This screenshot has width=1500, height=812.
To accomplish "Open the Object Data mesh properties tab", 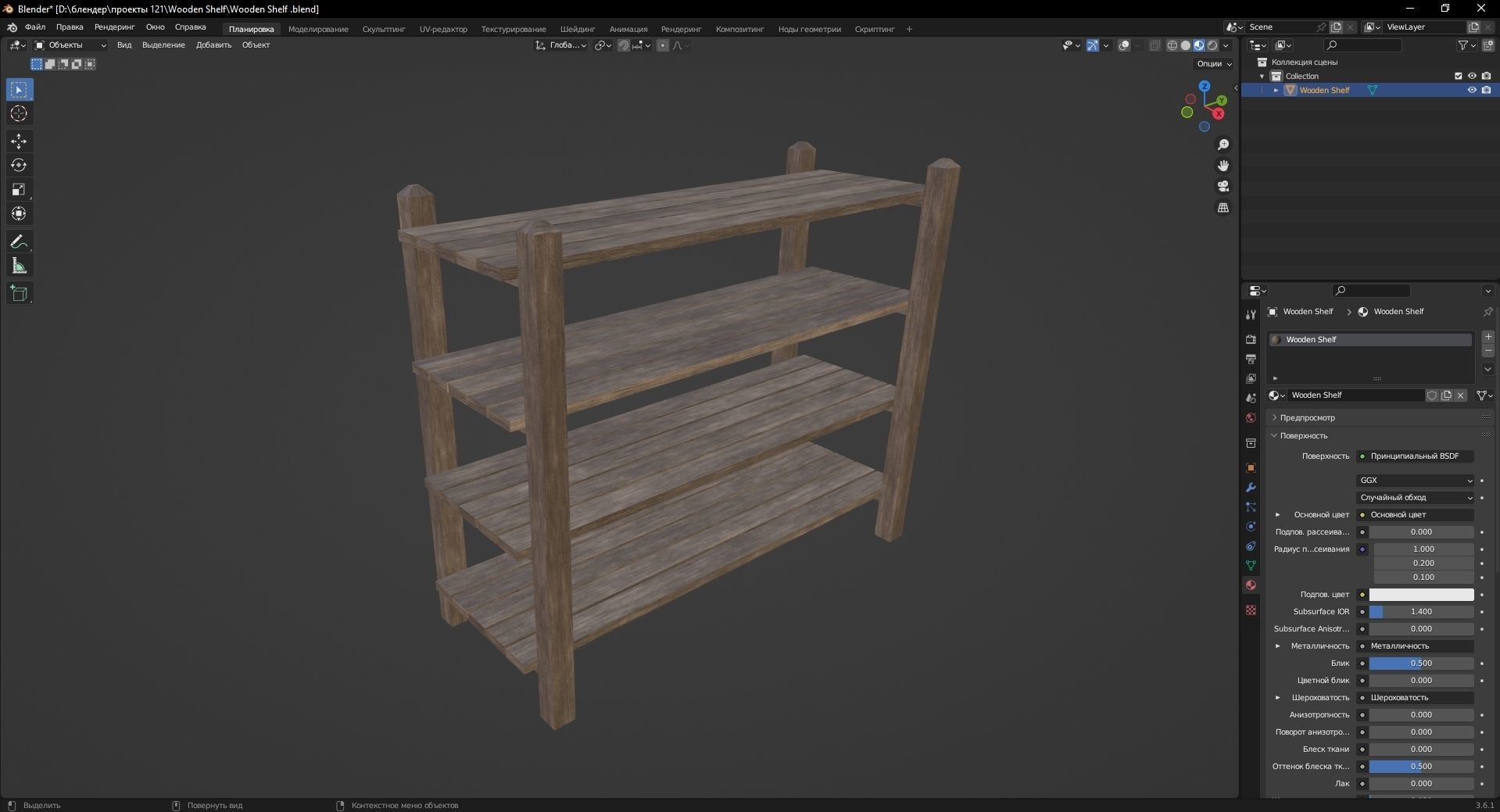I will pyautogui.click(x=1251, y=566).
